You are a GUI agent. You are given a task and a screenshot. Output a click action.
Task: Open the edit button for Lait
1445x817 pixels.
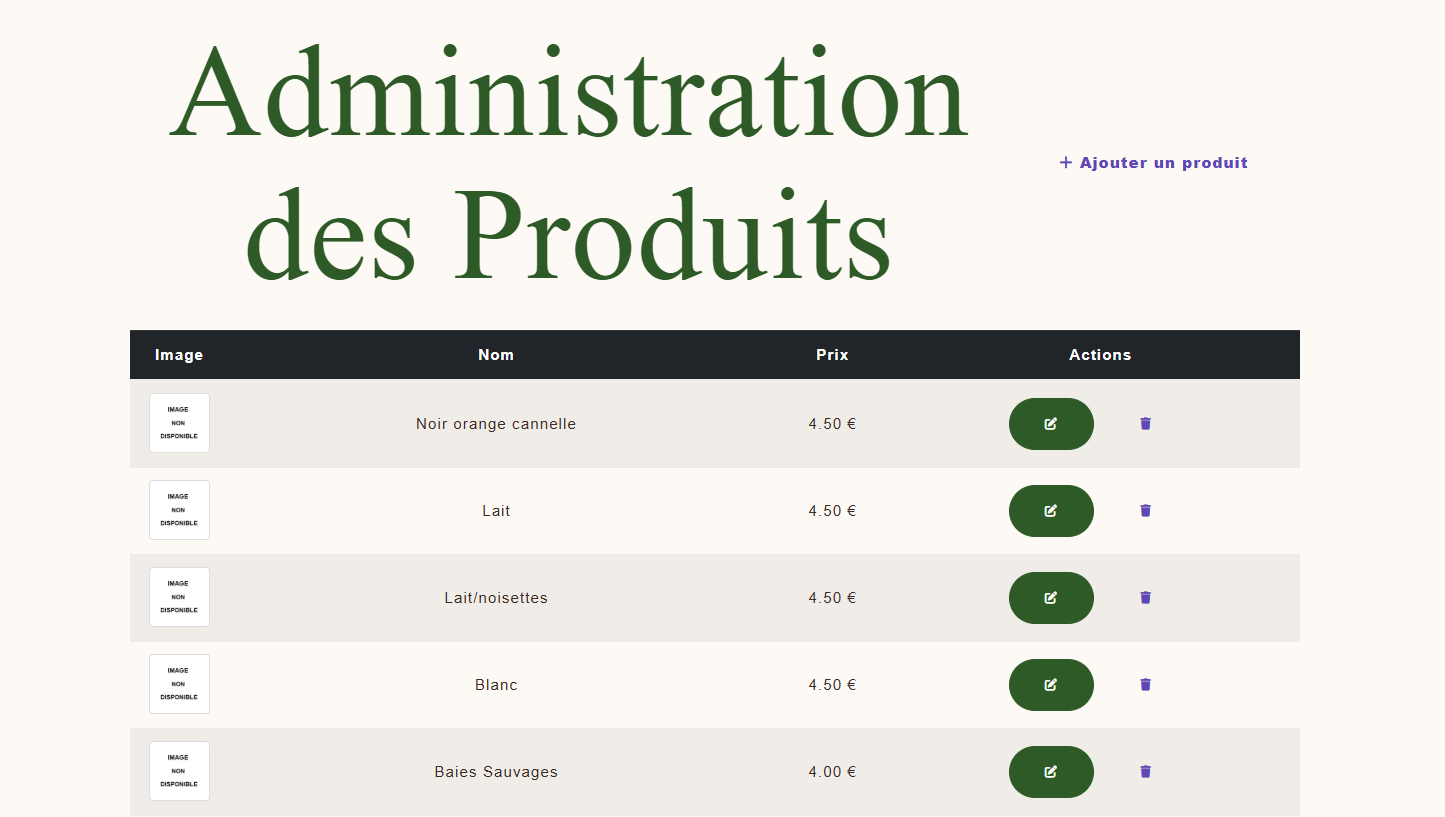1051,511
